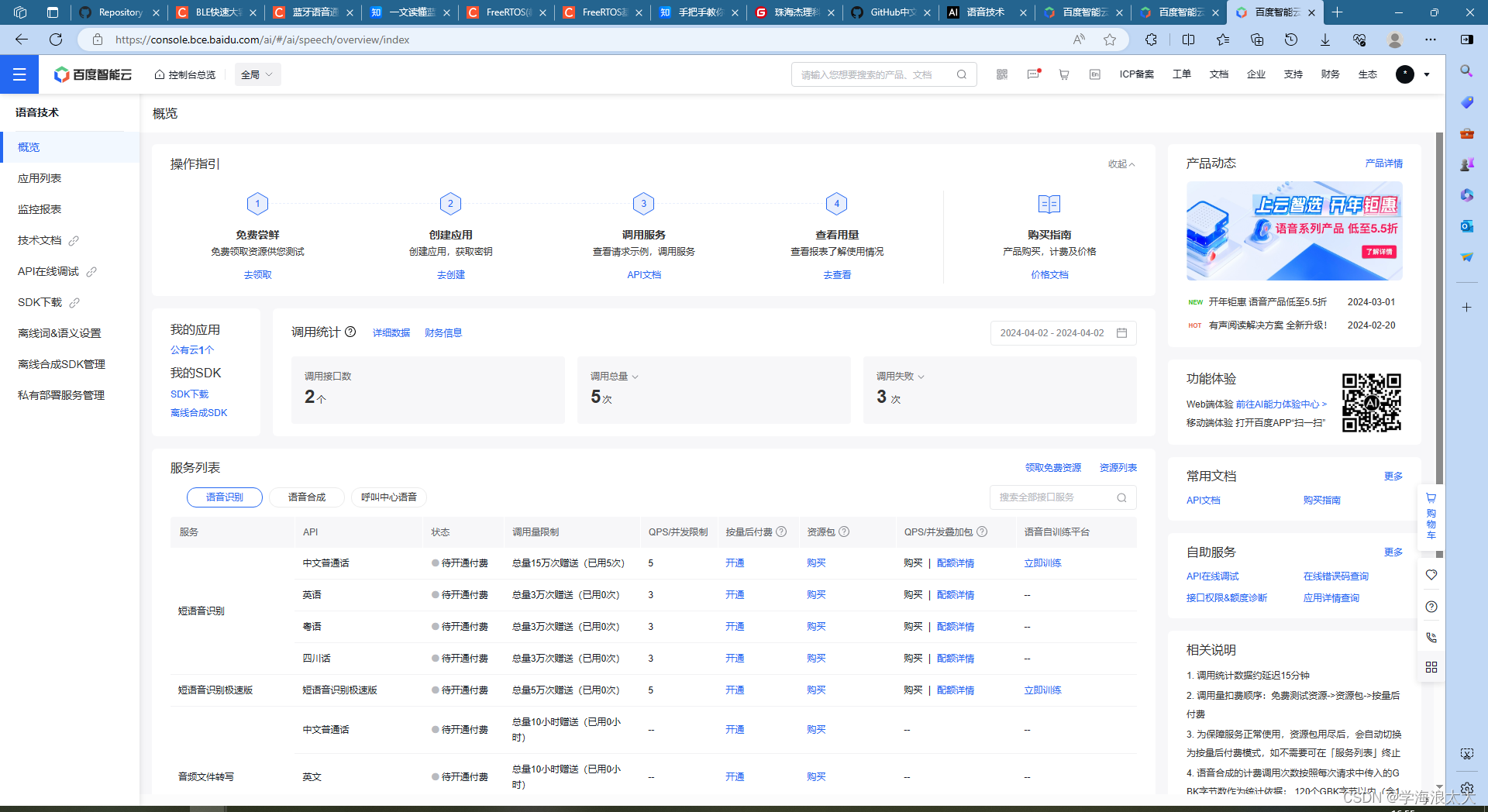The image size is (1488, 812).
Task: Click the Baidu AI Cloud logo
Action: [x=92, y=74]
